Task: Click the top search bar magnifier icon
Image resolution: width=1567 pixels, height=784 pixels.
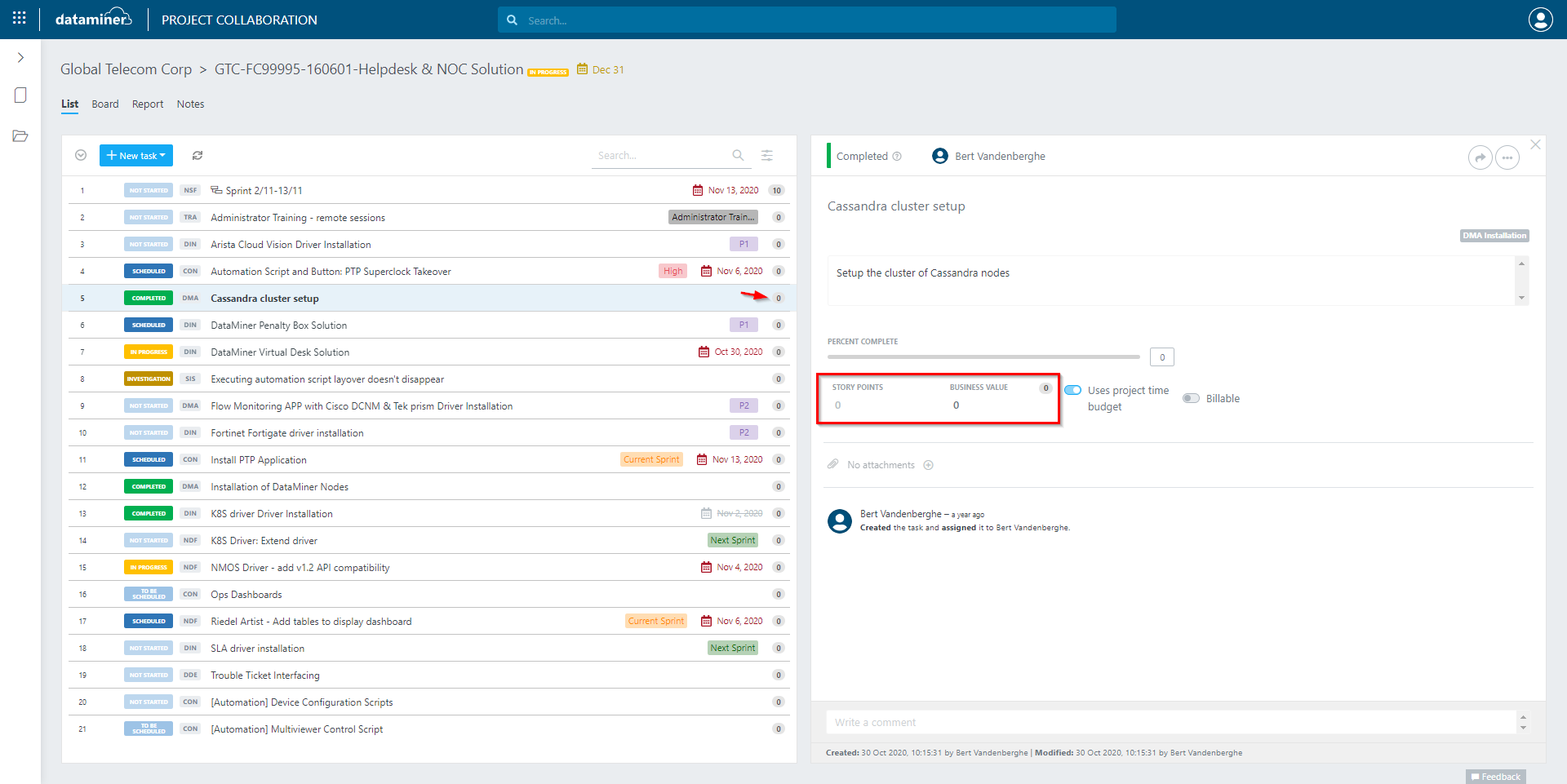Action: [512, 20]
